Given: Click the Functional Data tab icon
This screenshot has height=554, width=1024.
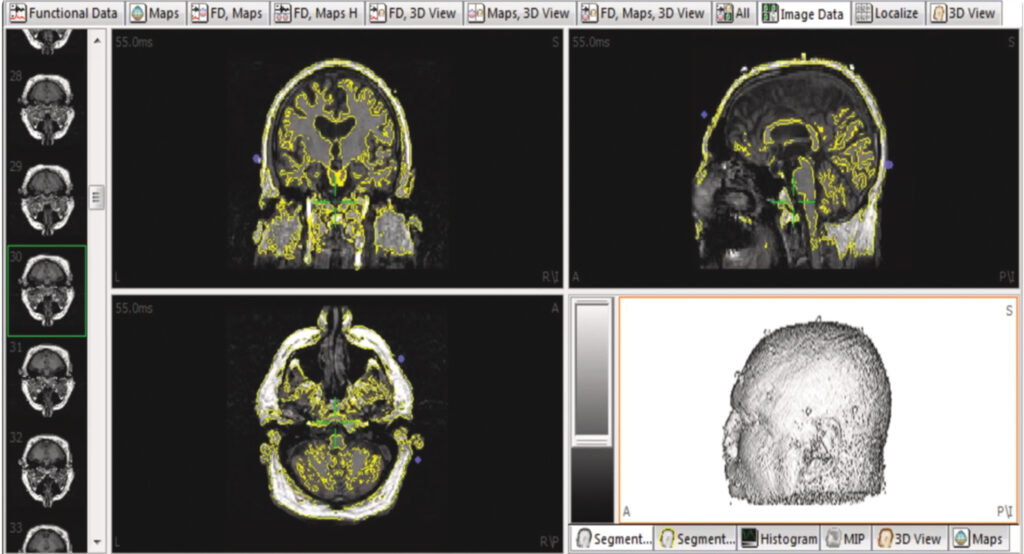Looking at the screenshot, I should tap(18, 13).
